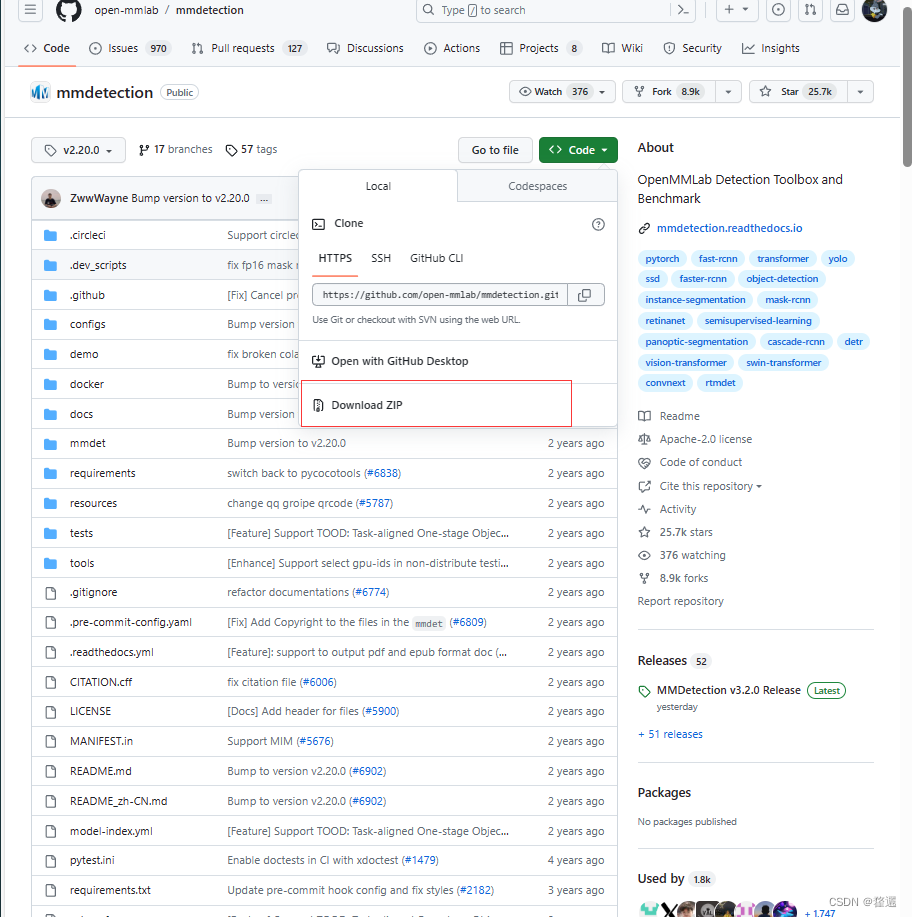Open the command palette icon
The width and height of the screenshot is (912, 917).
click(x=683, y=10)
